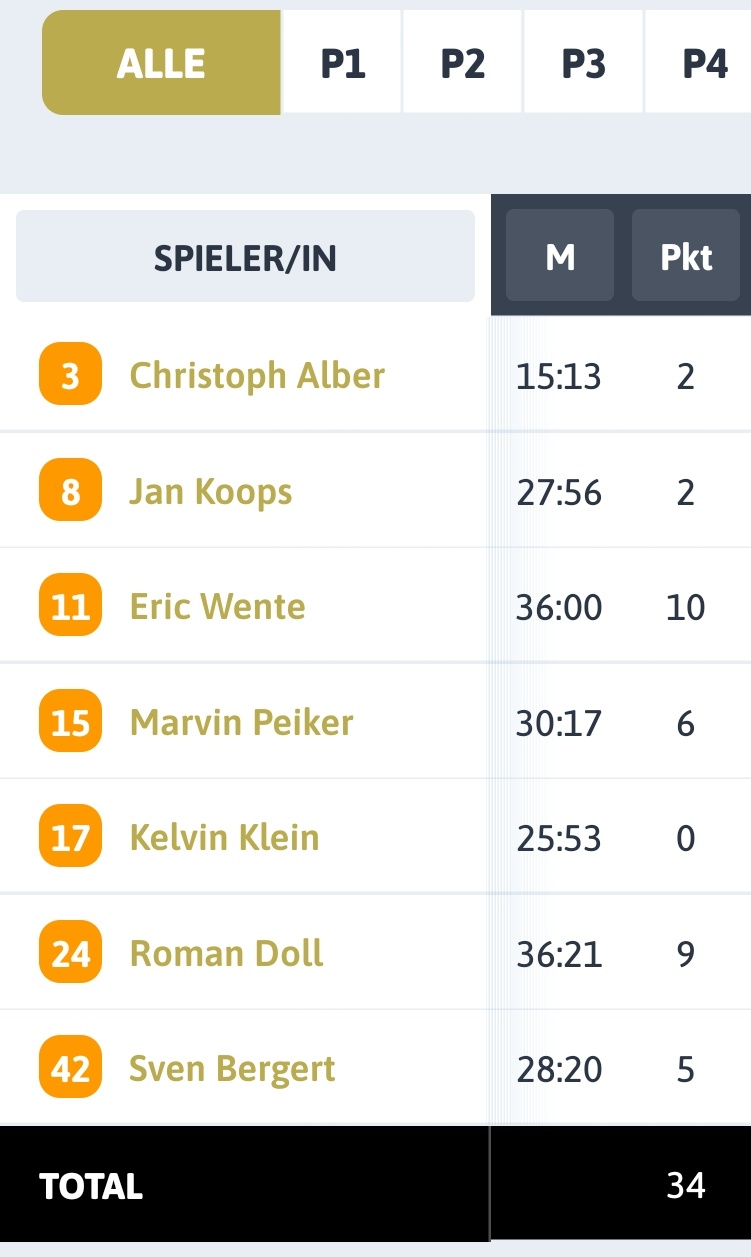The width and height of the screenshot is (751, 1257).
Task: Click jersey number badge 15
Action: pyautogui.click(x=70, y=721)
